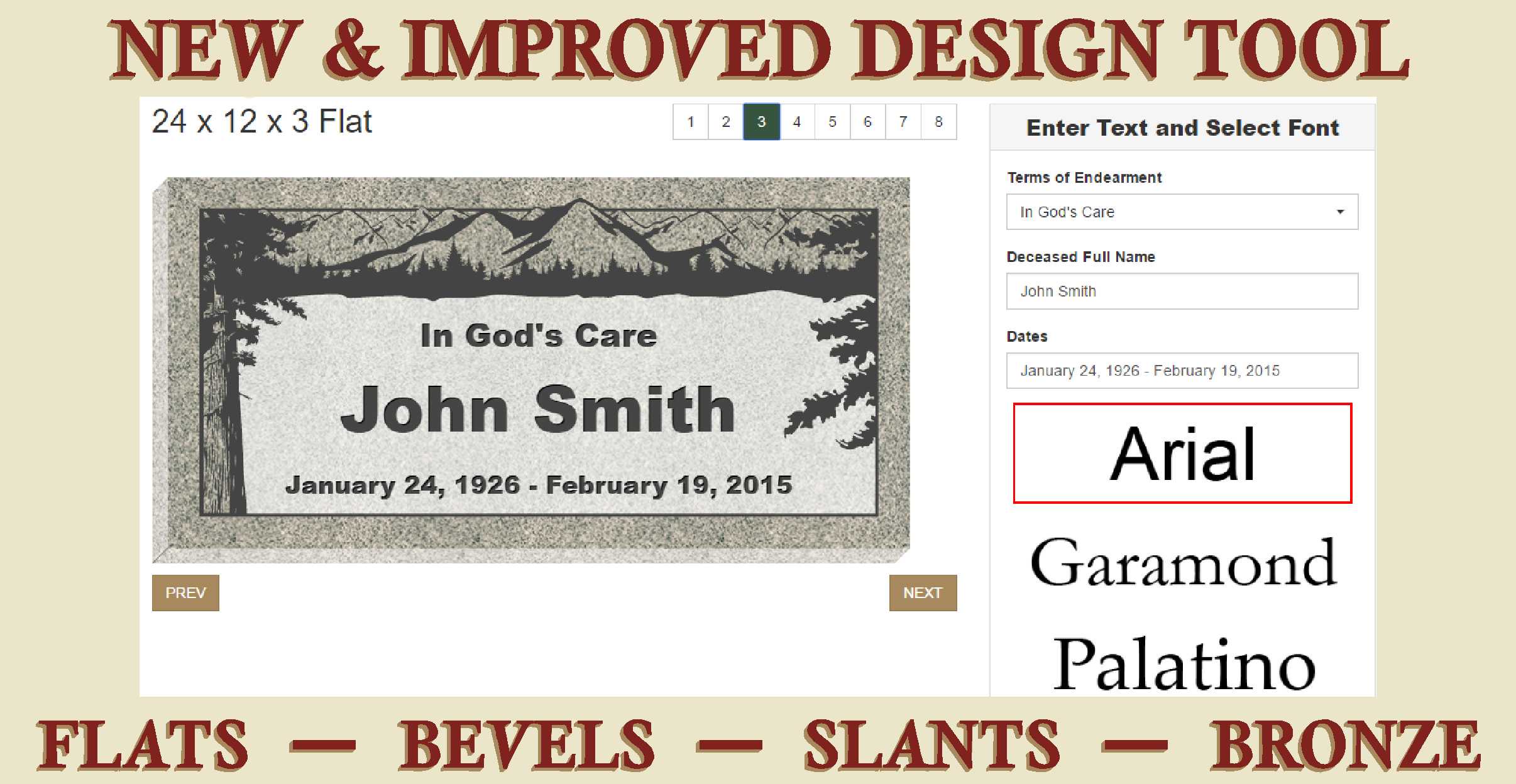Screen dimensions: 1516x784
Task: Go to the final step 8
Action: point(938,122)
